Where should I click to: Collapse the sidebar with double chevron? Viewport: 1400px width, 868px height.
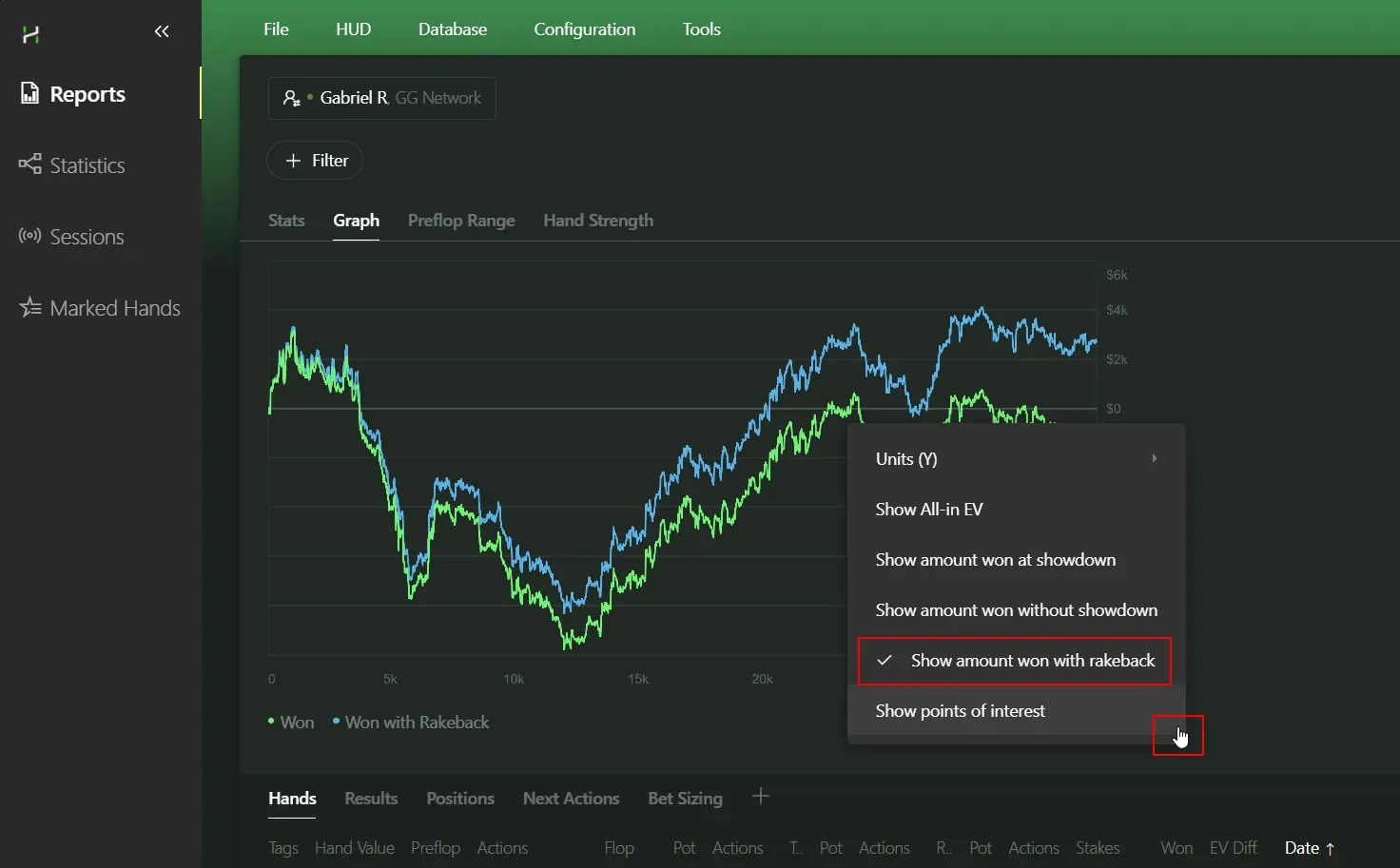pos(162,31)
